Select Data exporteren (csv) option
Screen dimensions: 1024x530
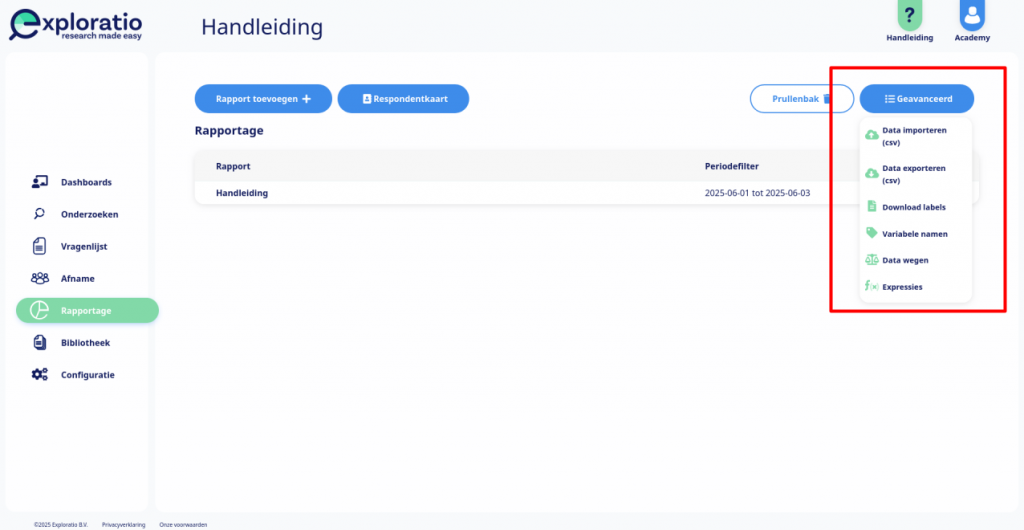coord(916,174)
